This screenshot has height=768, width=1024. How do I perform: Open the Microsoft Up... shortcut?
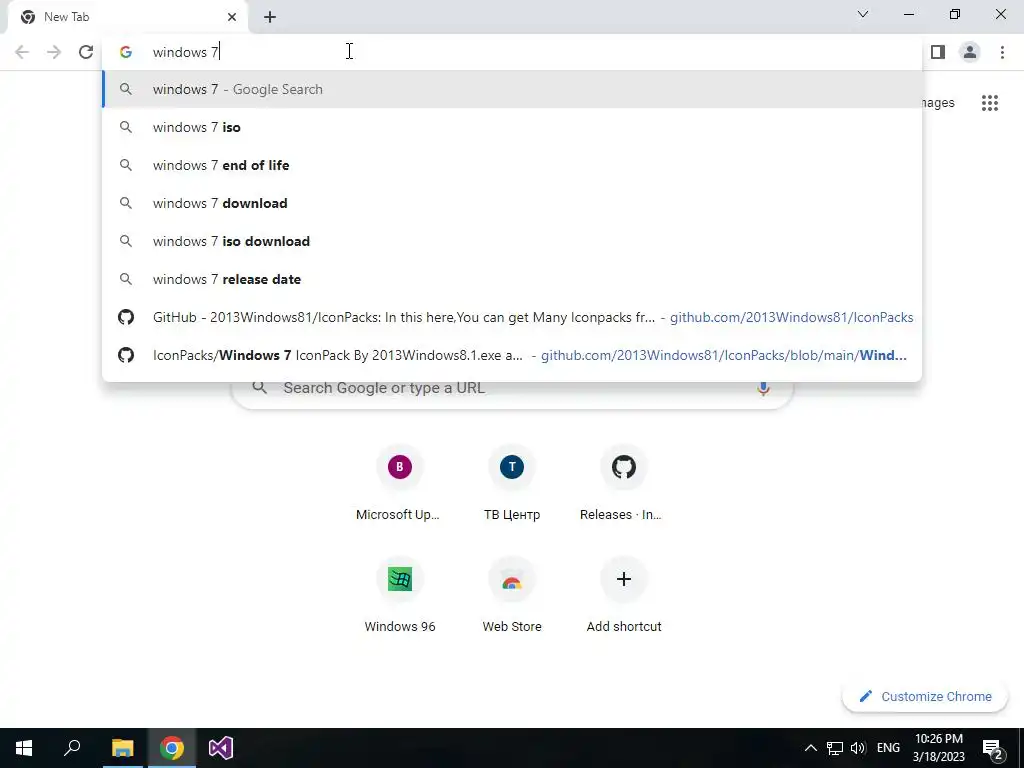click(x=398, y=484)
